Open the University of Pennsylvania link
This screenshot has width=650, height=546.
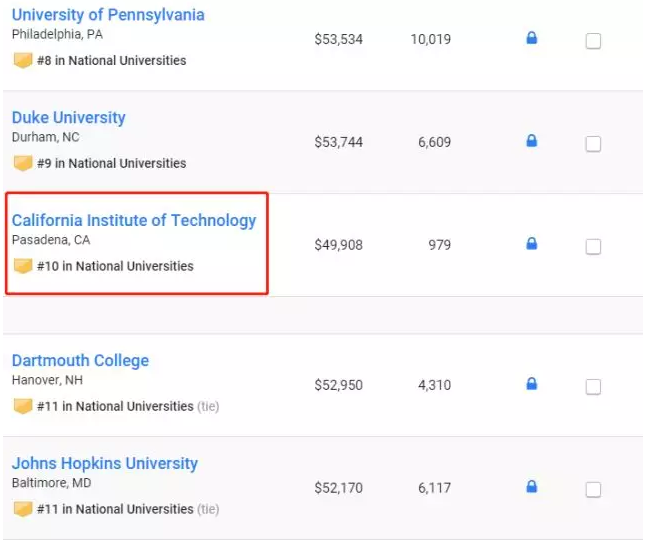(108, 15)
